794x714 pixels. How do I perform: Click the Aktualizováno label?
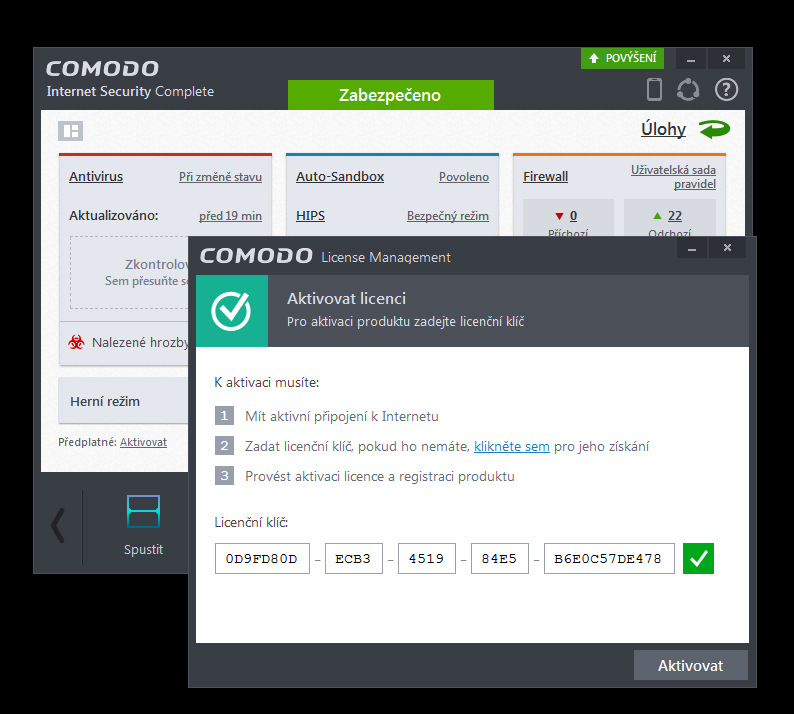coord(113,216)
